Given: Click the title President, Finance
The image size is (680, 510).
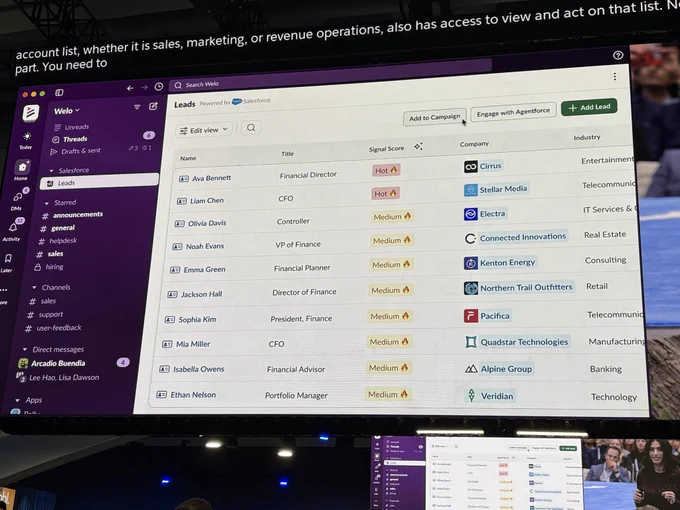Looking at the screenshot, I should [301, 319].
